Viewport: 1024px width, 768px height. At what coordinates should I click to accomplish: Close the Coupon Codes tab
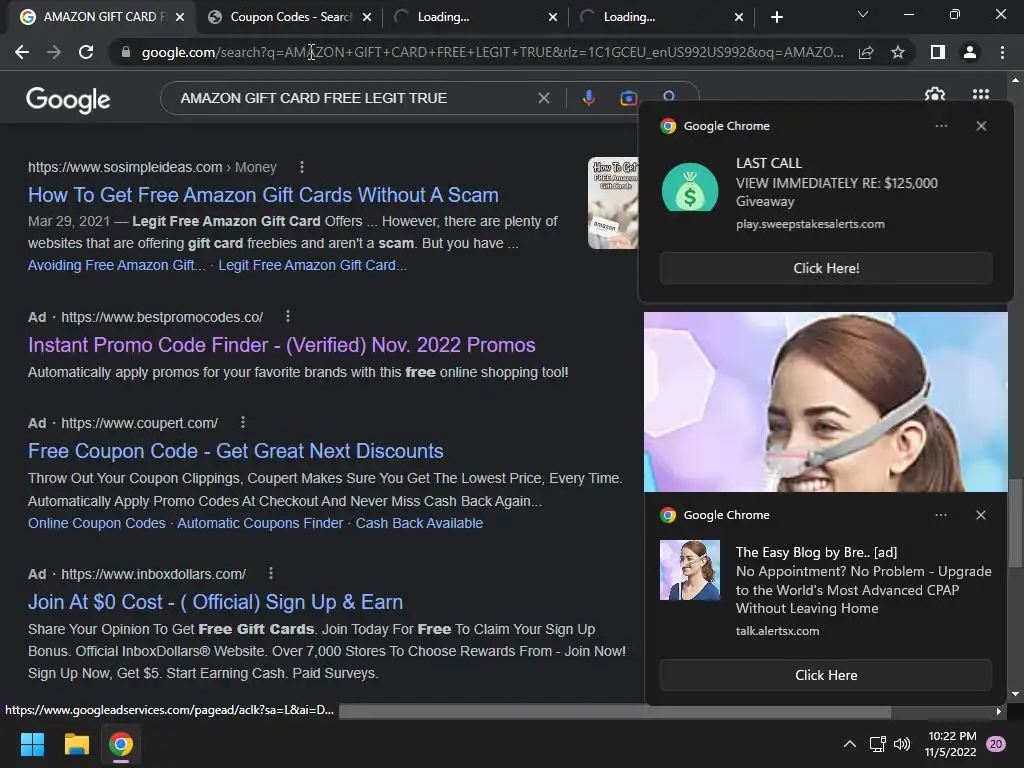(x=367, y=18)
